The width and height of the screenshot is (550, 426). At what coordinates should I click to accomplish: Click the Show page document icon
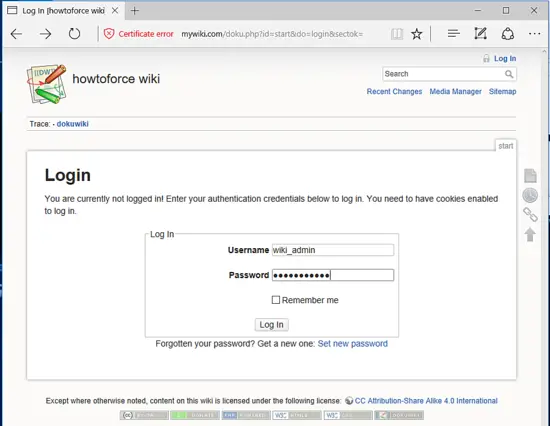(x=530, y=175)
